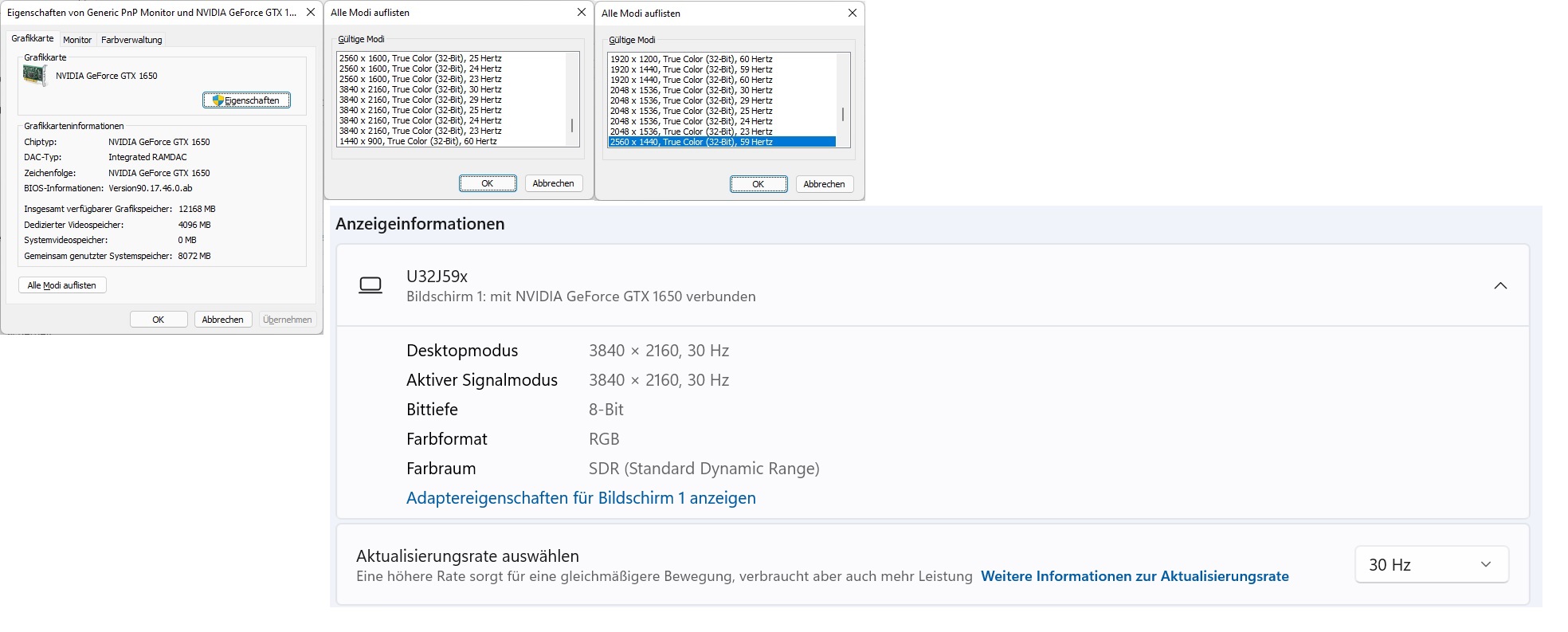Collapse the U32J59x display info section
This screenshot has height=632, width=1568.
point(1500,285)
